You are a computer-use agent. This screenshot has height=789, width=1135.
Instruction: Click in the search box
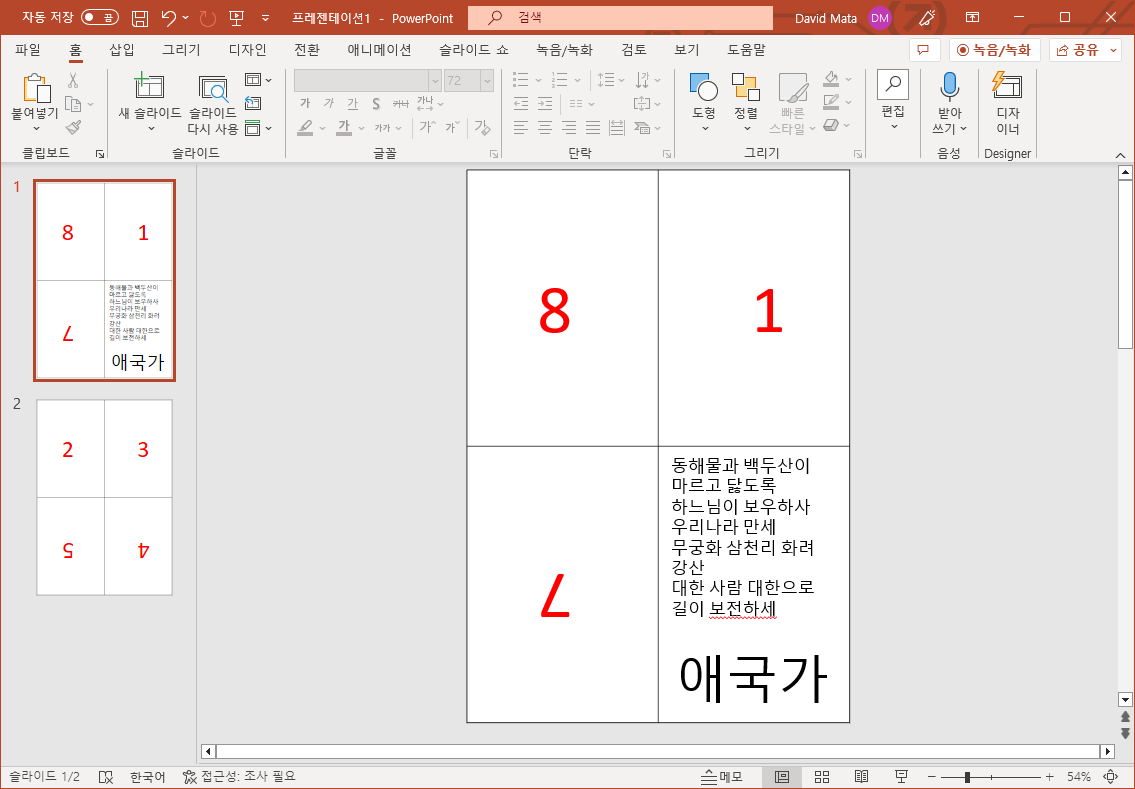coord(620,17)
